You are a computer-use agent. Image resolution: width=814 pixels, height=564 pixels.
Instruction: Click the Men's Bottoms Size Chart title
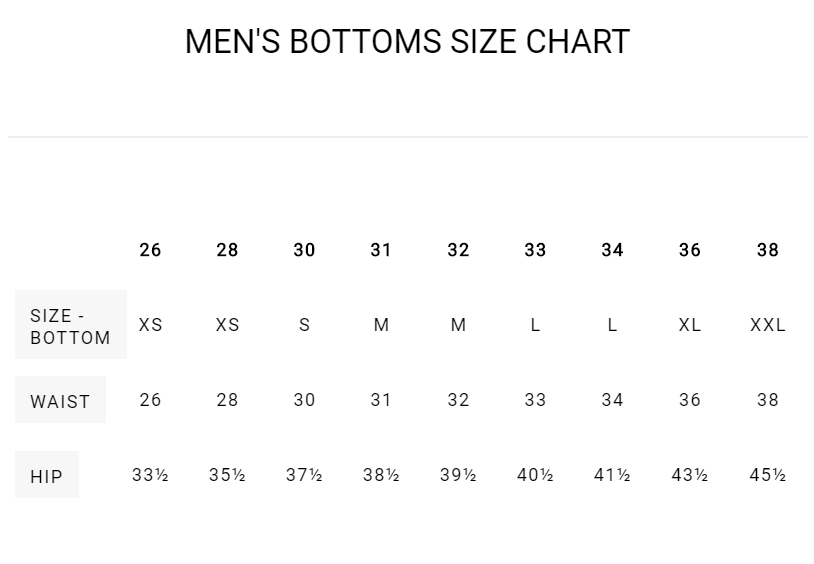coord(407,42)
